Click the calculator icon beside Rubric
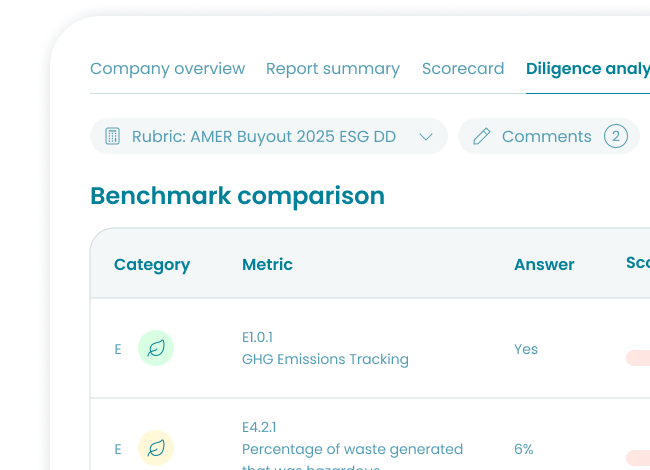This screenshot has height=470, width=650. point(112,136)
